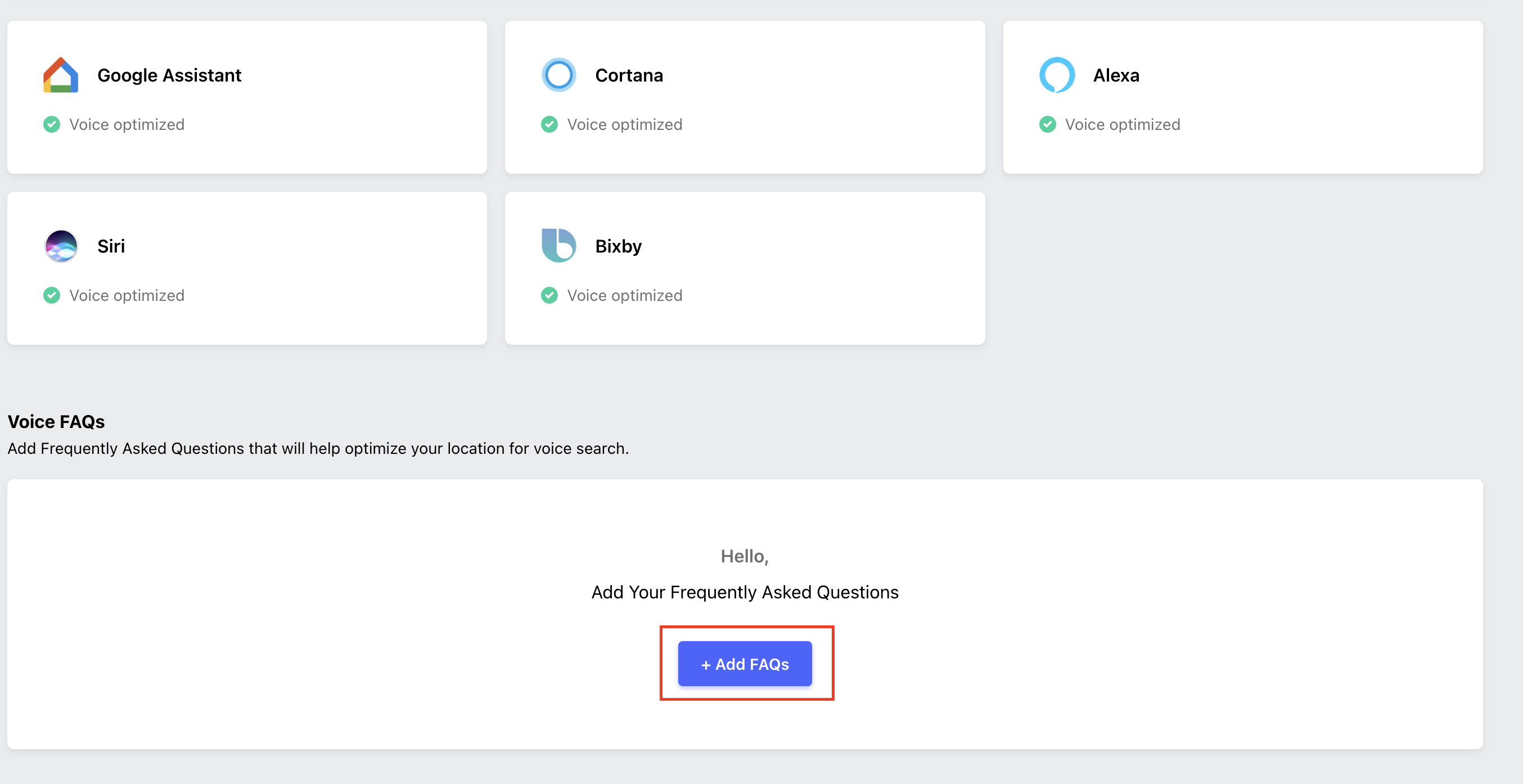
Task: Click the 'Add Frequently Asked Questions that will help' description
Action: pyautogui.click(x=318, y=449)
